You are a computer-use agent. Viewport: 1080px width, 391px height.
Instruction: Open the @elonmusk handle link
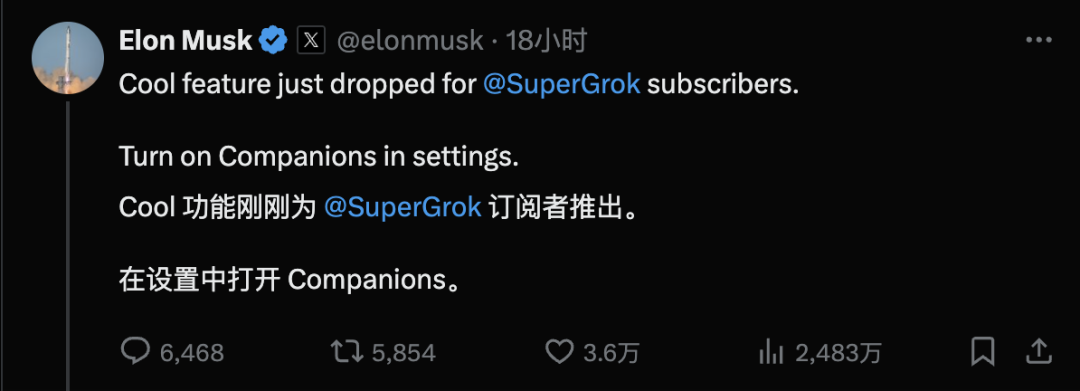click(410, 42)
